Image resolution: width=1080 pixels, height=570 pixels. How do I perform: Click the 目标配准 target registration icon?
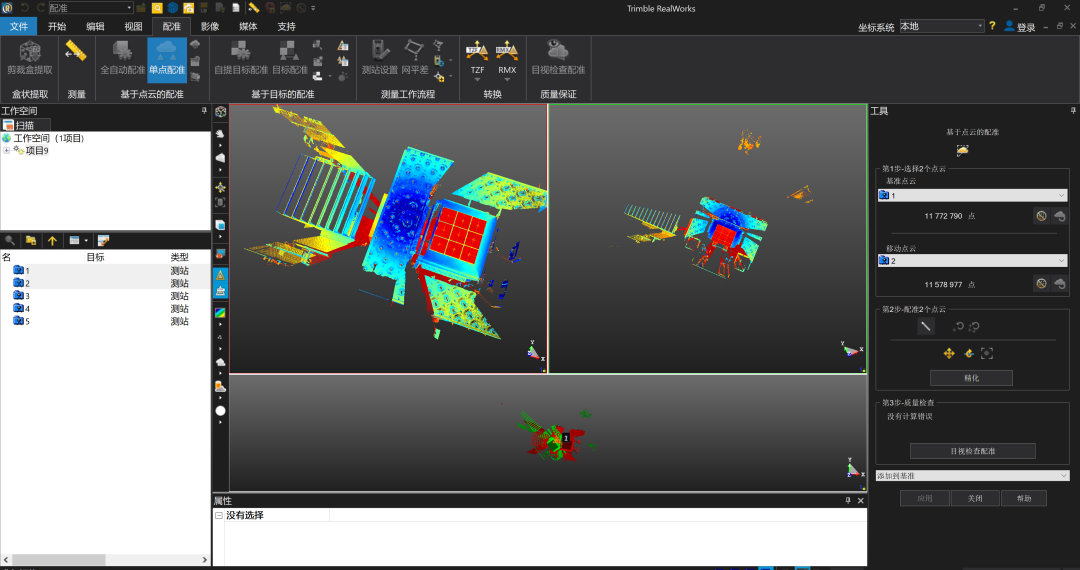[x=289, y=52]
